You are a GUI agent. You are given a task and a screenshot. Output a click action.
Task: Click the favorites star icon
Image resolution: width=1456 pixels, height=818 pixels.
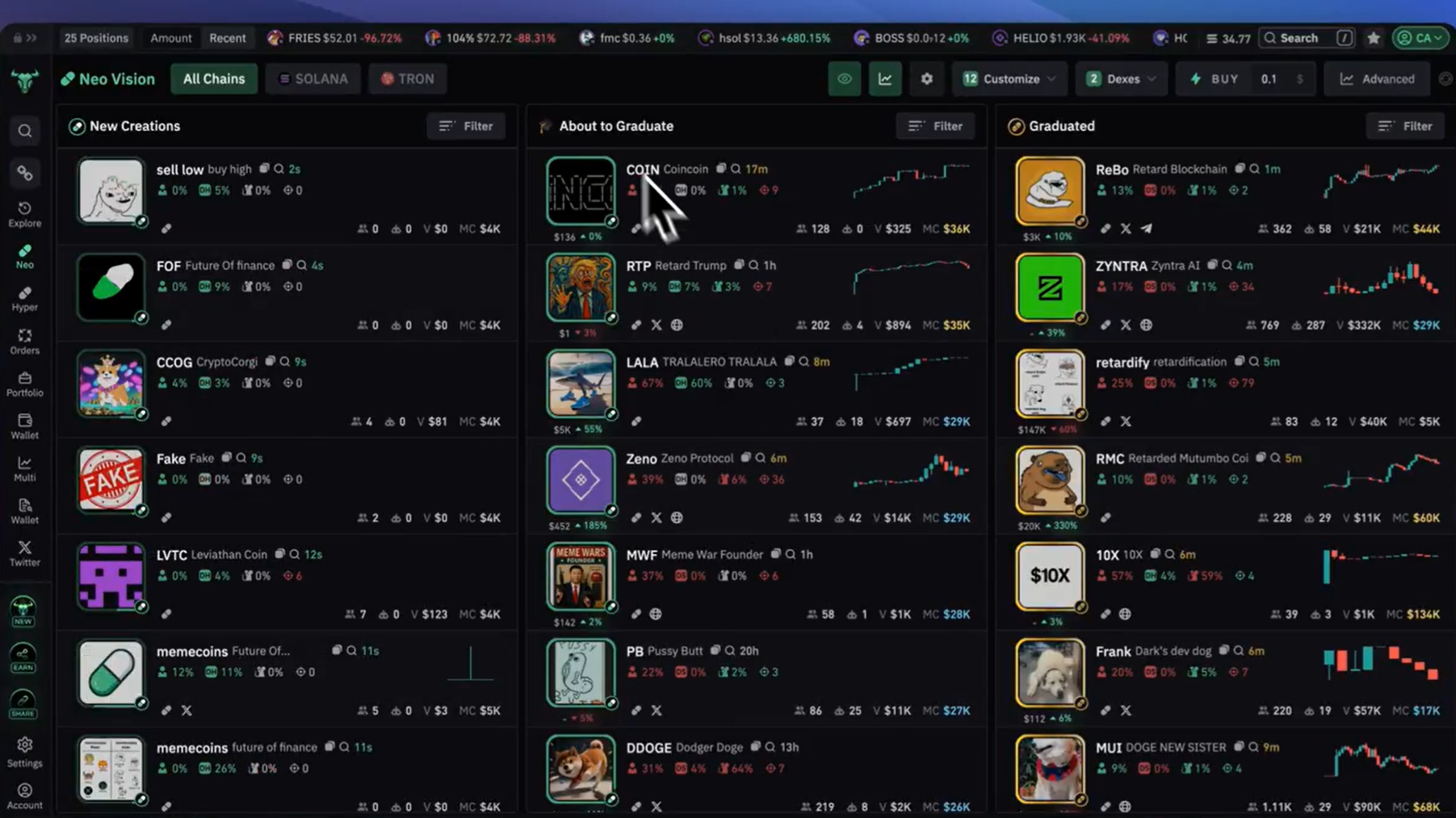coord(1373,38)
